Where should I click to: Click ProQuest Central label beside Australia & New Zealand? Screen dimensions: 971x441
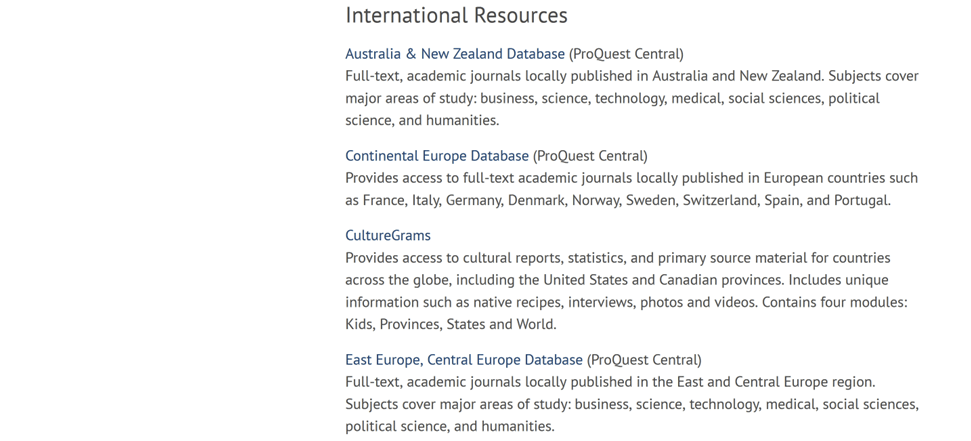point(626,54)
